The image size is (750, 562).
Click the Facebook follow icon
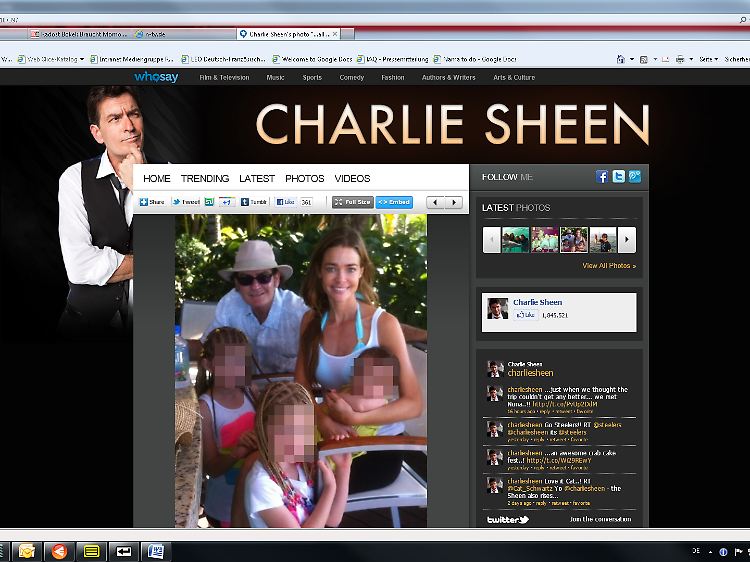pos(602,176)
